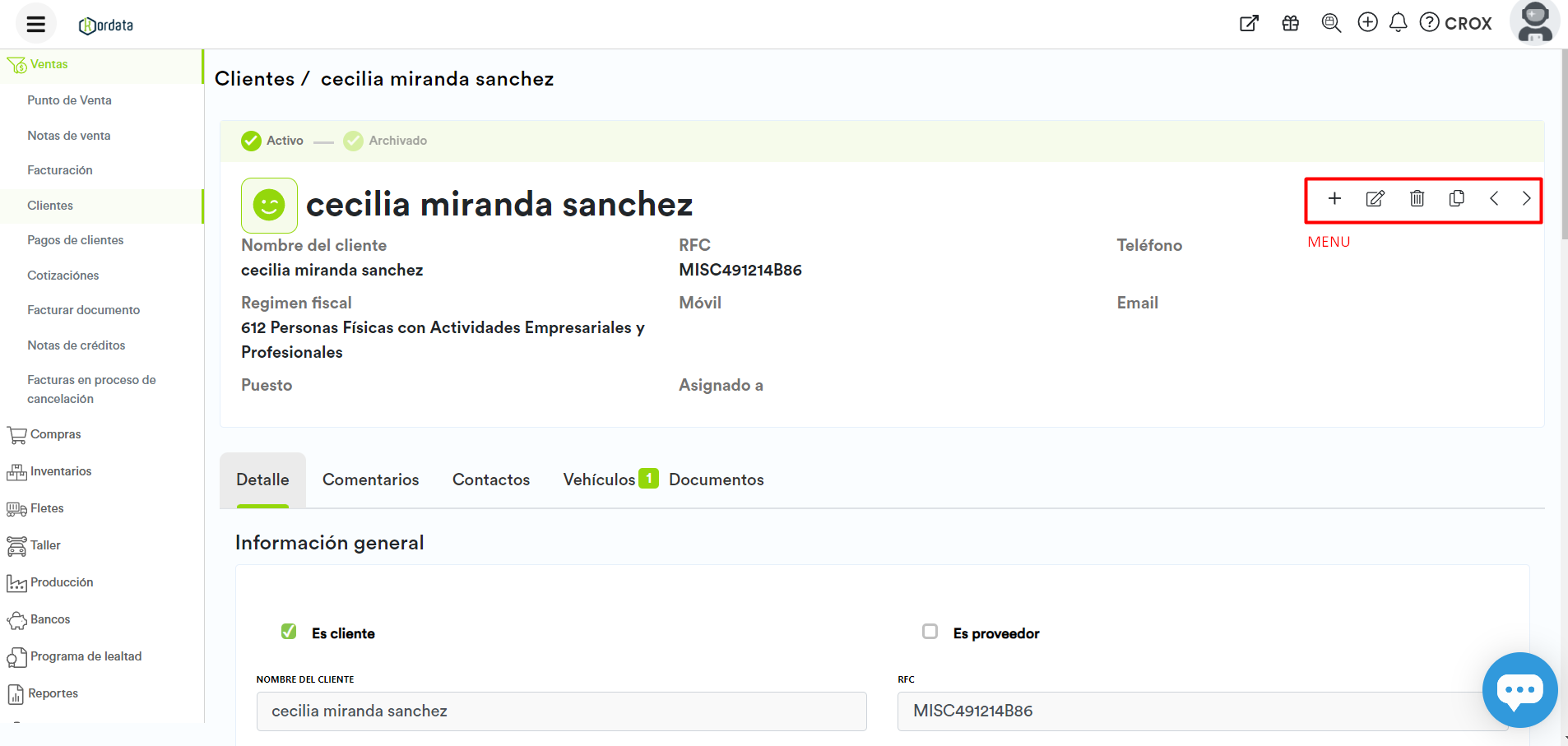
Task: Click the Clientes breadcrumb link
Action: click(254, 79)
